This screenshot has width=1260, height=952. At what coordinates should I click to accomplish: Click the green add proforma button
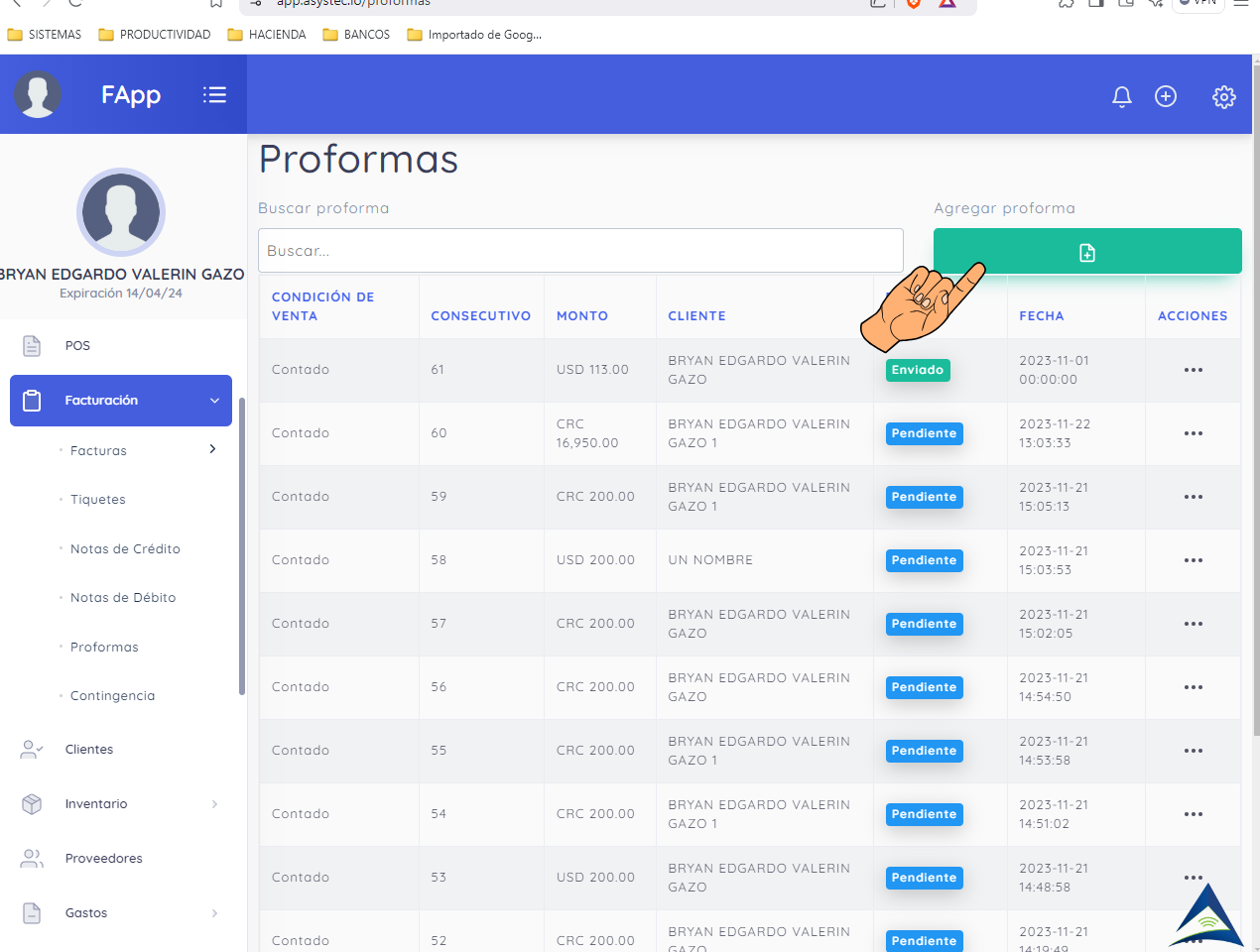pyautogui.click(x=1086, y=252)
